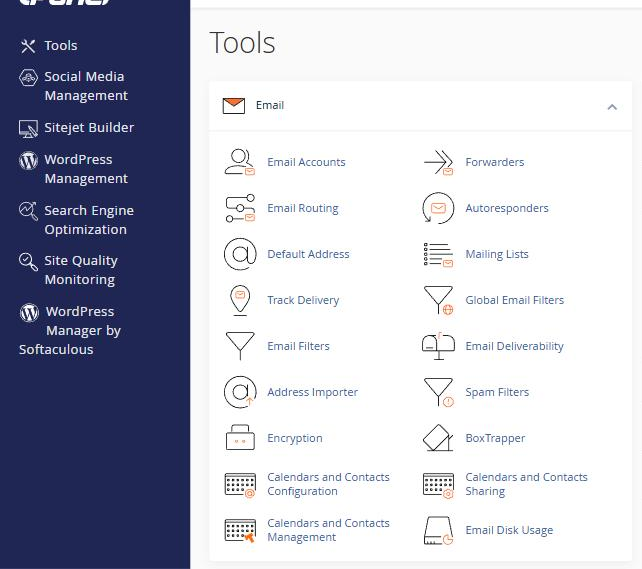The image size is (642, 569).
Task: Click the Email Deliverability mailbox icon
Action: [438, 346]
